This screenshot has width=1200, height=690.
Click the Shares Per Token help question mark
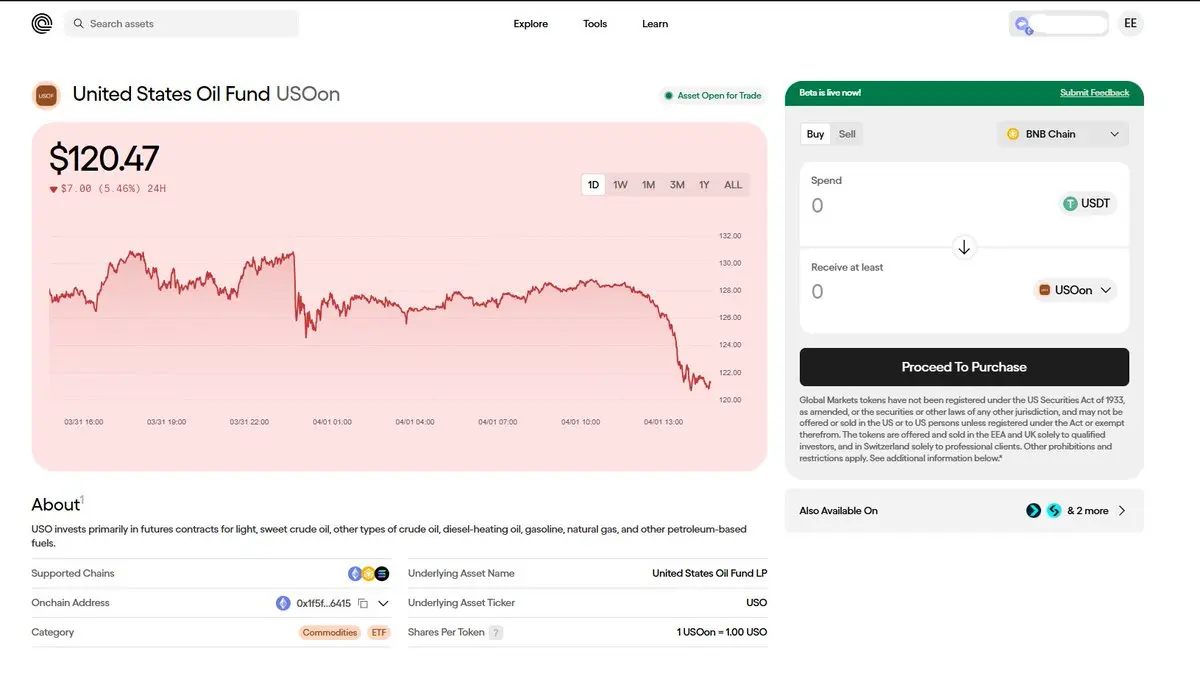(496, 633)
